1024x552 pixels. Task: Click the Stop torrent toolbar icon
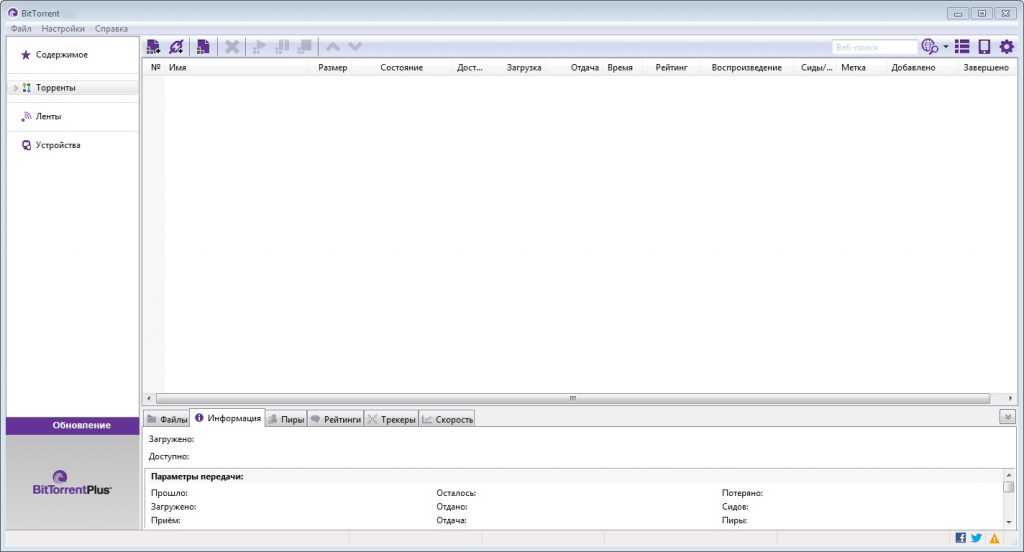305,46
